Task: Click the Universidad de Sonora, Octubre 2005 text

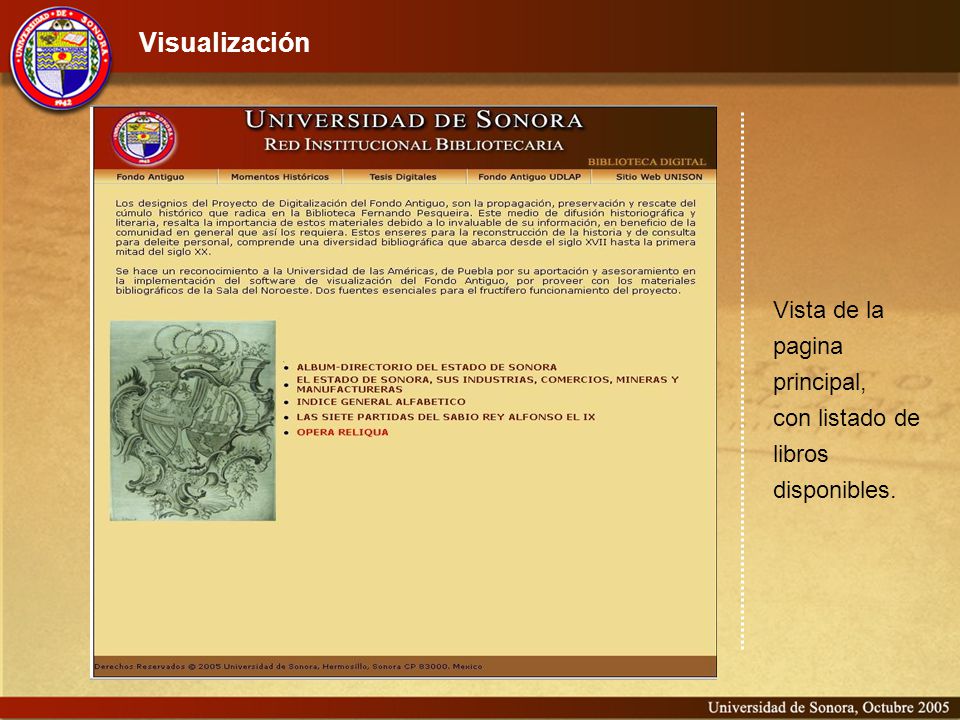Action: [828, 708]
